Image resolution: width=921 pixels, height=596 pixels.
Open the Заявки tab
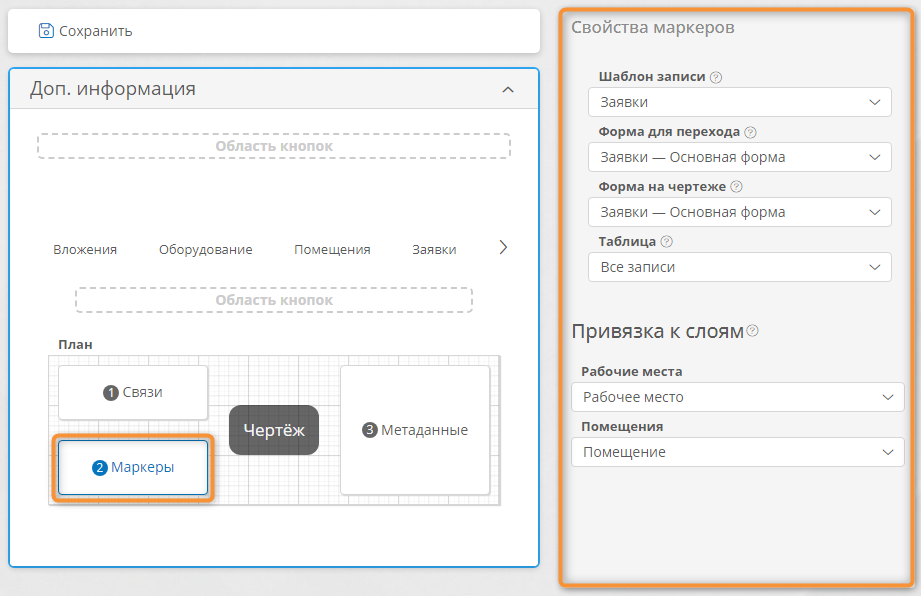point(434,250)
